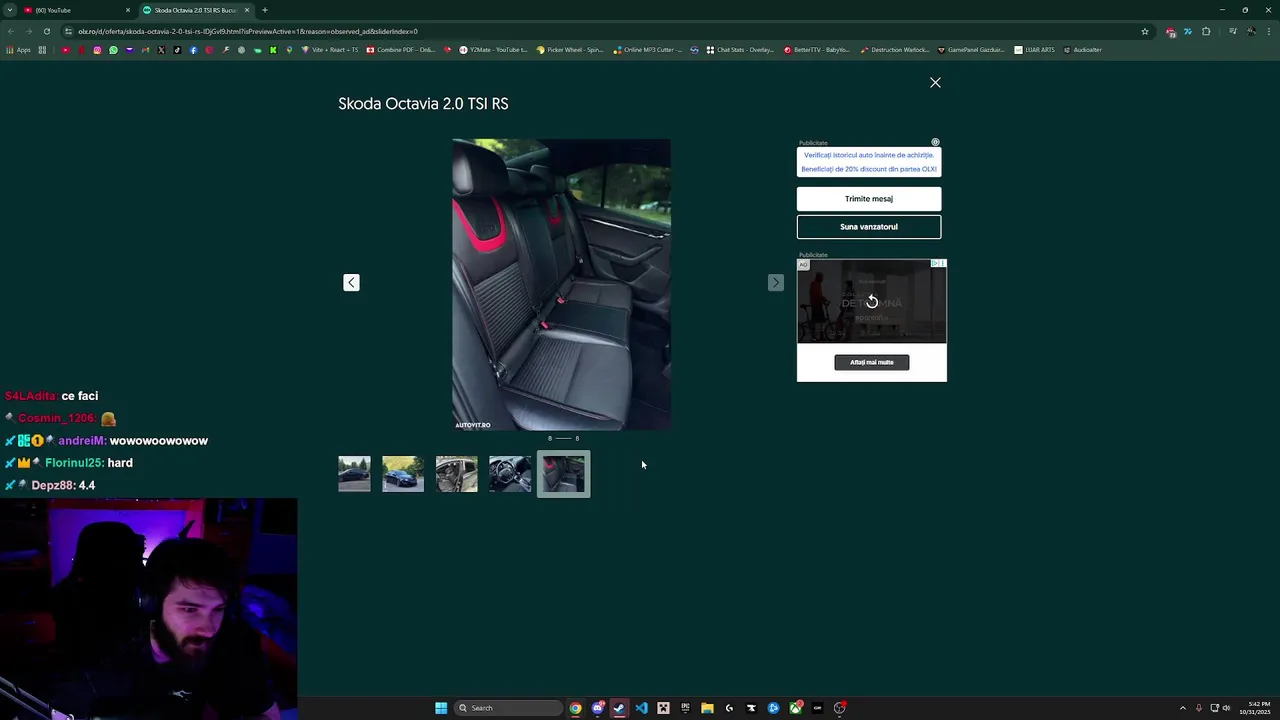Open the first car exterior thumbnail

(354, 474)
